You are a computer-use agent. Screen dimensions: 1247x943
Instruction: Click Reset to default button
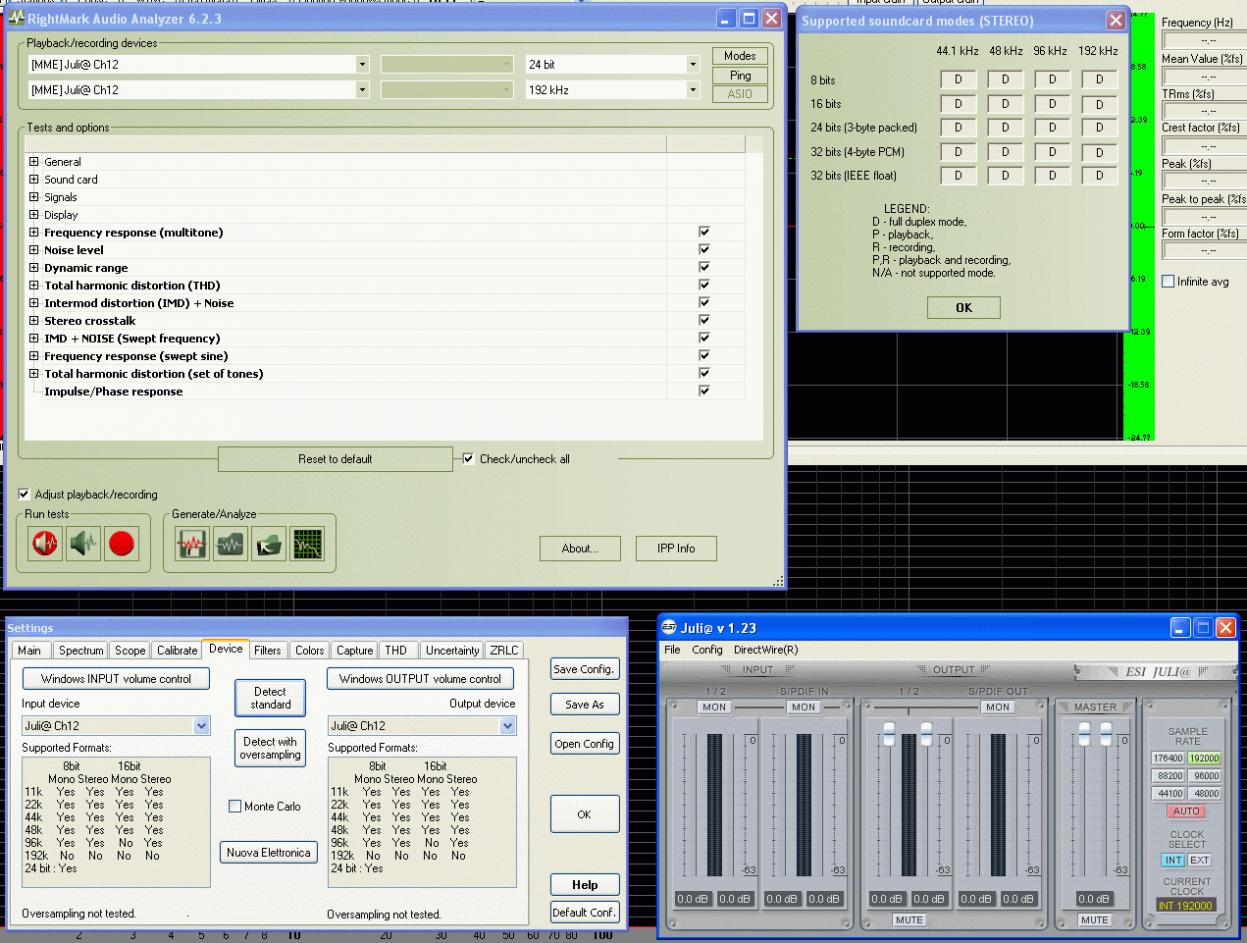(x=335, y=459)
